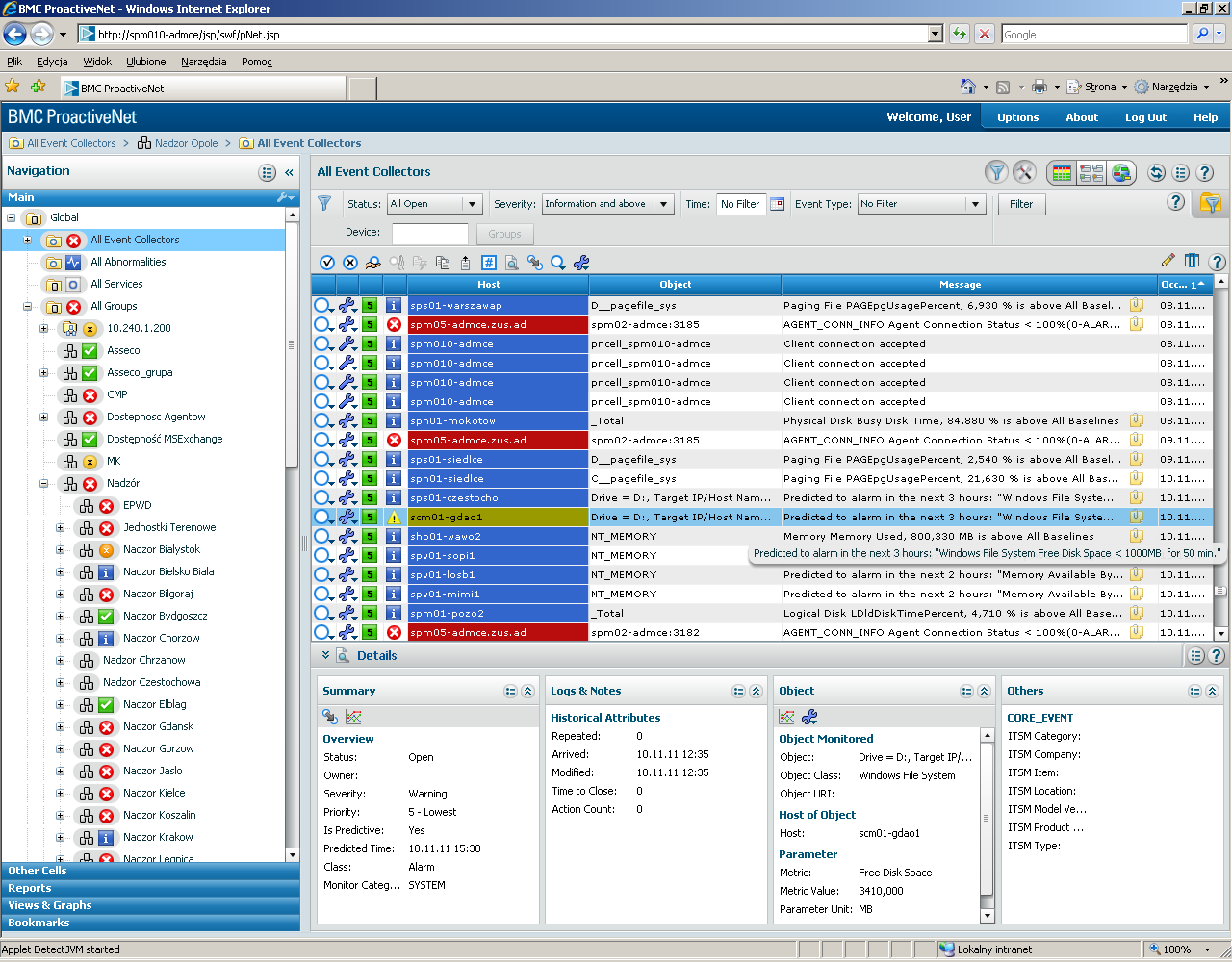Open the Options tab

pyautogui.click(x=1018, y=117)
